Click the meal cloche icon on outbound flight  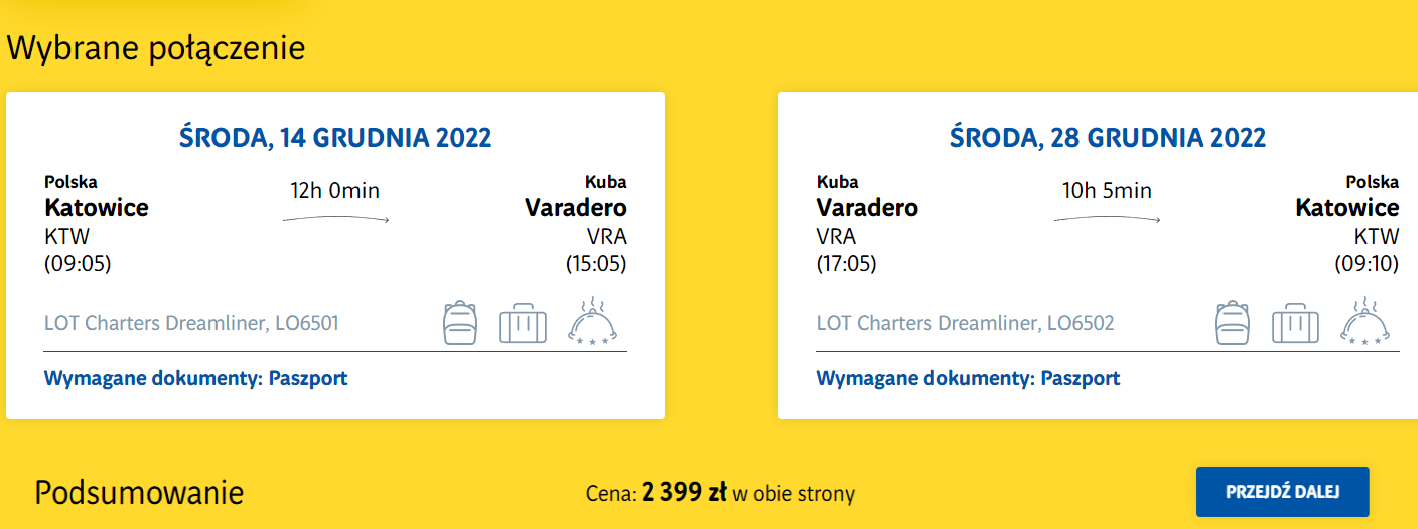point(593,320)
